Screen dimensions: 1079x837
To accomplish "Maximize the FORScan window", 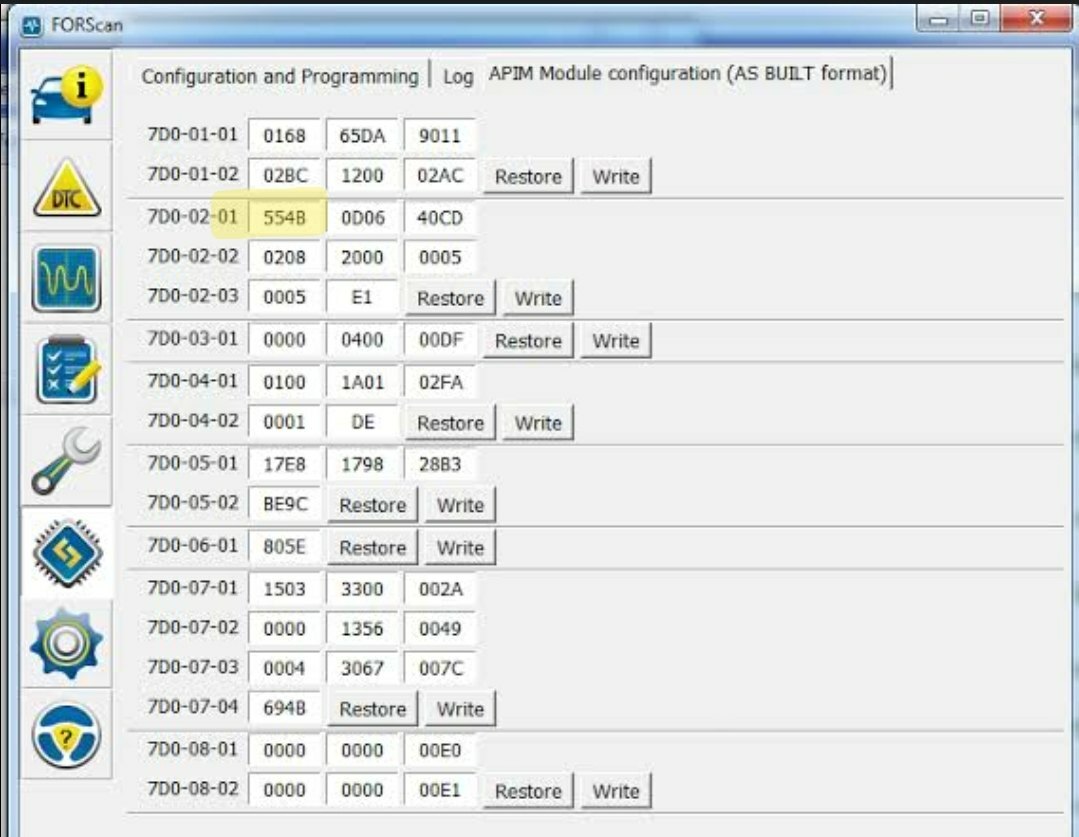I will (x=980, y=18).
